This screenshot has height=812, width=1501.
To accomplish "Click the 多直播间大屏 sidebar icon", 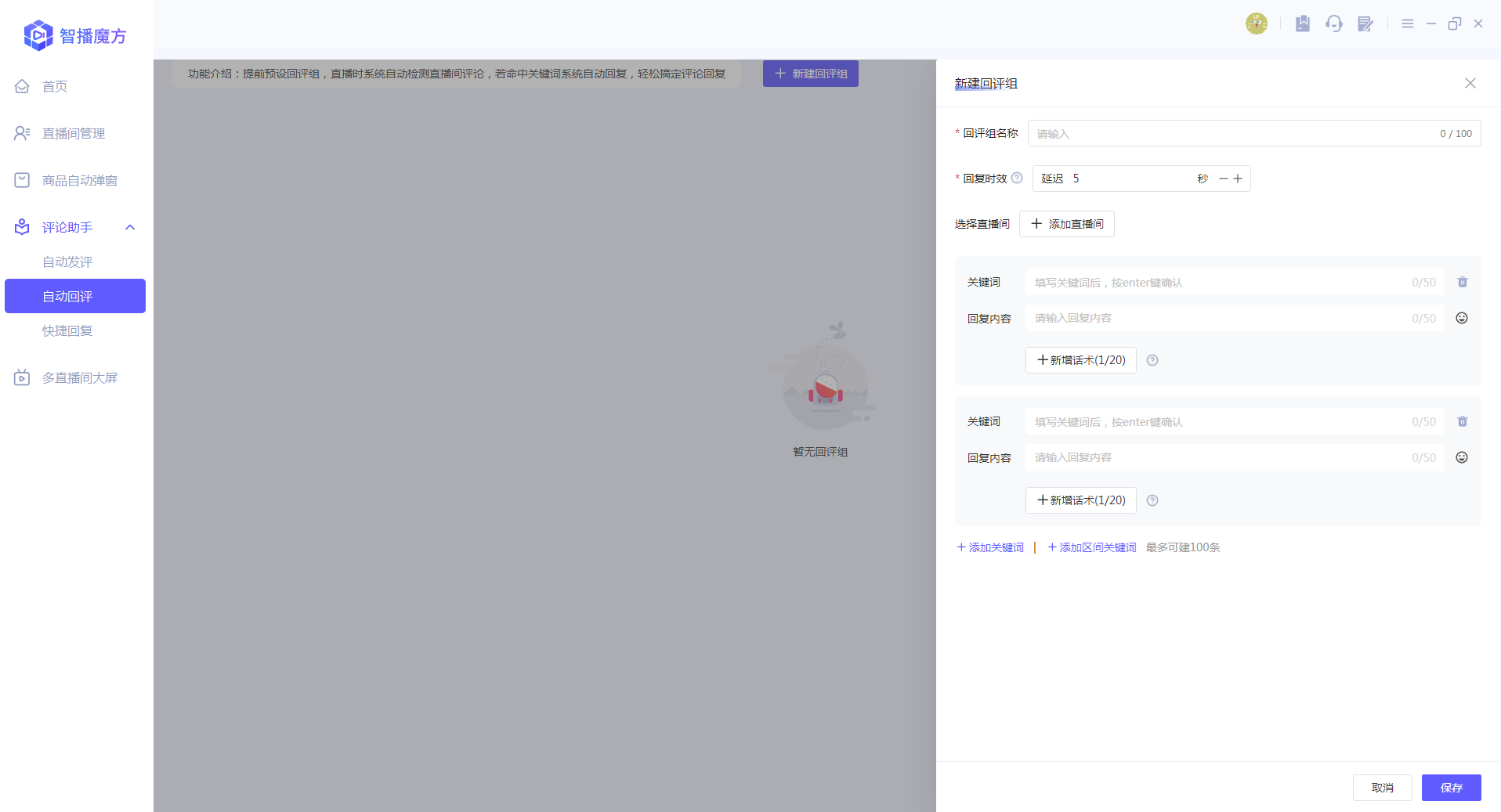I will coord(22,377).
